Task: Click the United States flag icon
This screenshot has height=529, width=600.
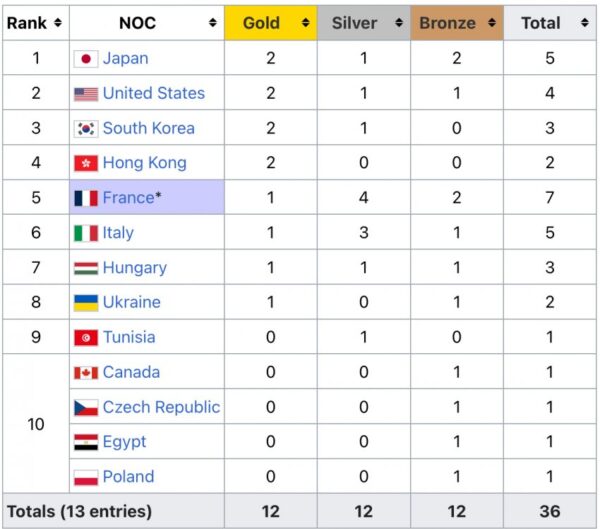Action: [86, 94]
